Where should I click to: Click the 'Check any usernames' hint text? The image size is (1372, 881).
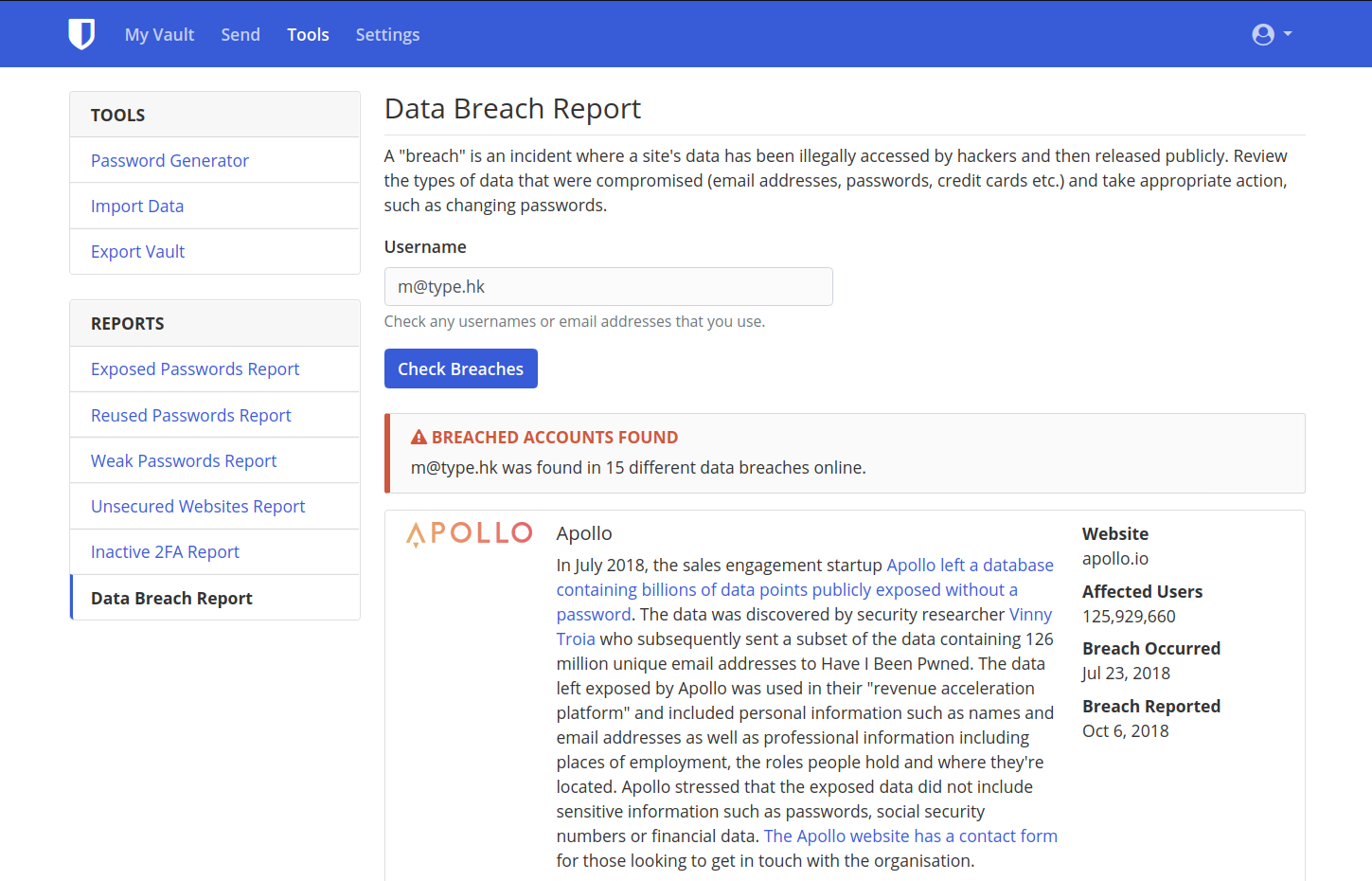[575, 321]
